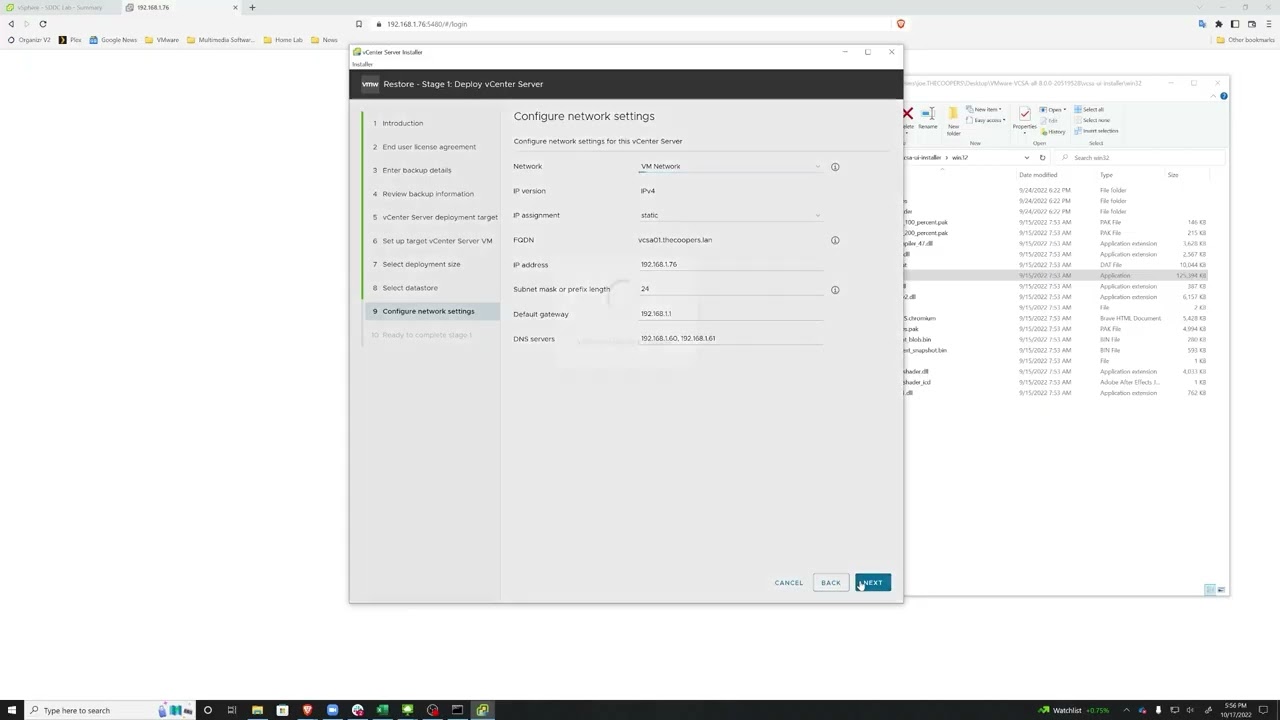Click Select all in File Explorer ribbon

pyautogui.click(x=1089, y=109)
